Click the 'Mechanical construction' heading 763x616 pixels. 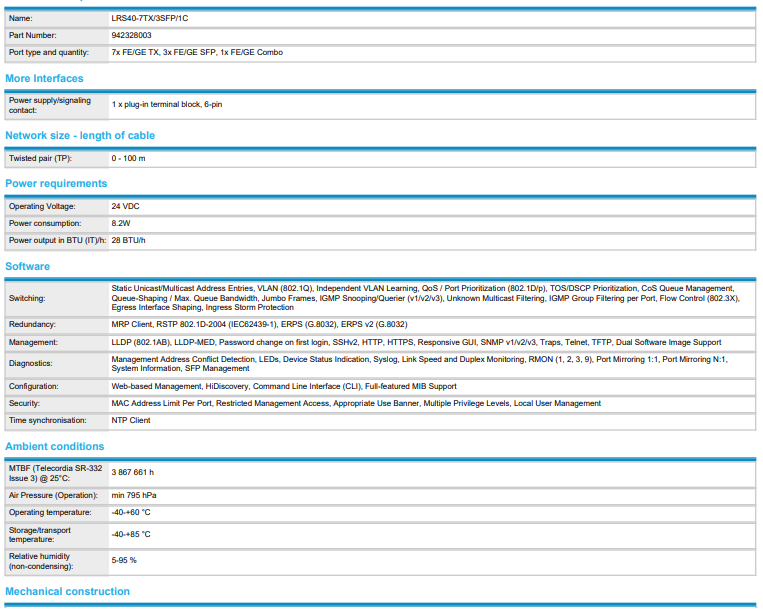pyautogui.click(x=68, y=592)
